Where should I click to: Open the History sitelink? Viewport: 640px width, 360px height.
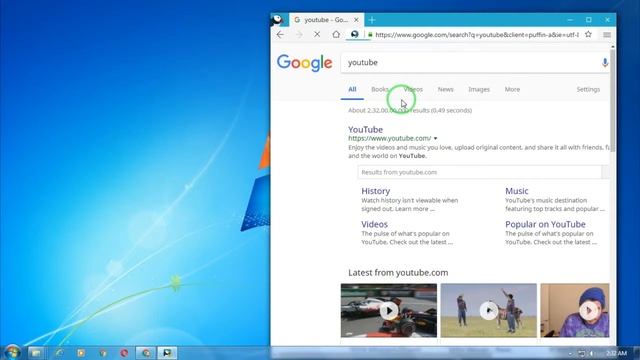376,191
